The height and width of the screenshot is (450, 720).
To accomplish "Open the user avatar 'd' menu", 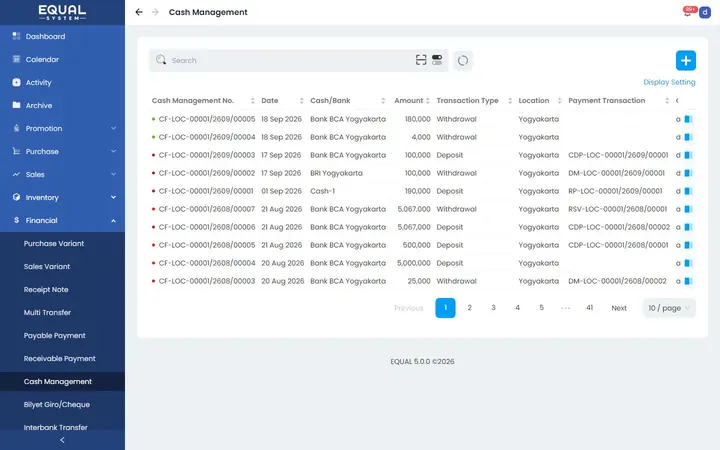I will click(705, 12).
